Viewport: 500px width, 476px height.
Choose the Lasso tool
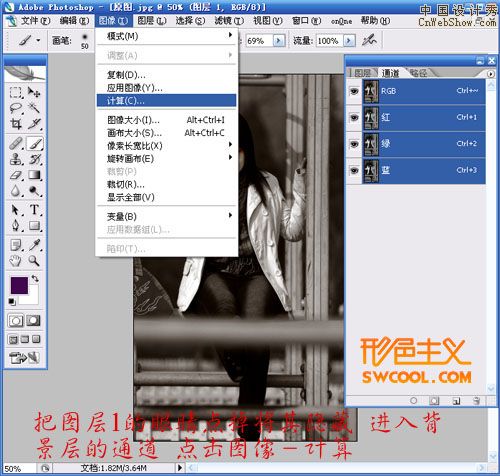point(16,108)
